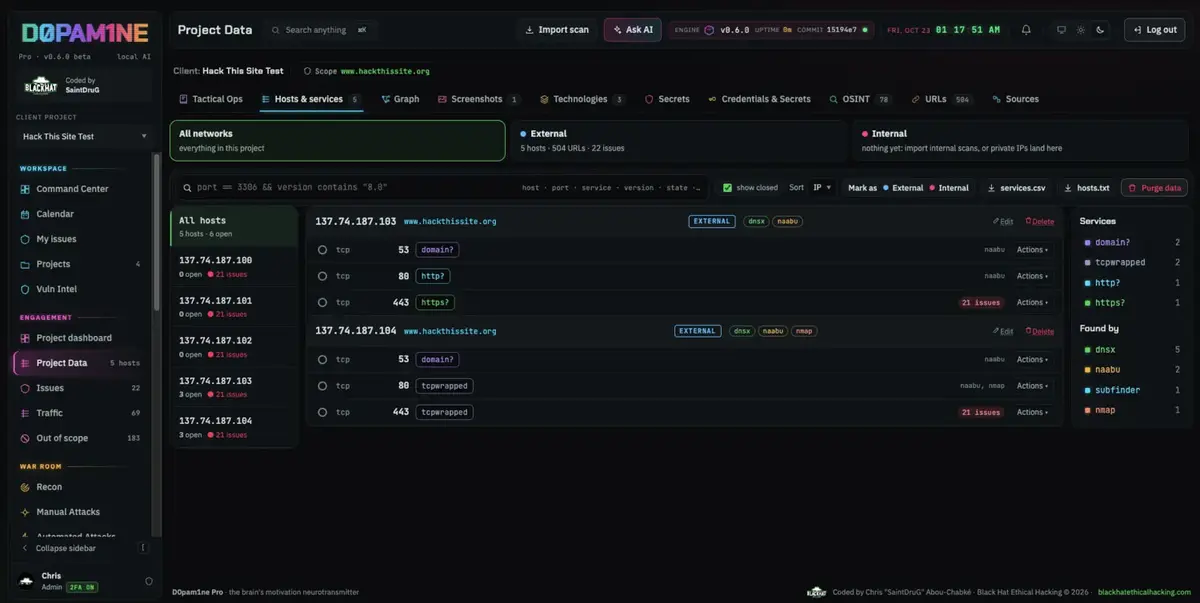Click the Import scan button

[557, 30]
